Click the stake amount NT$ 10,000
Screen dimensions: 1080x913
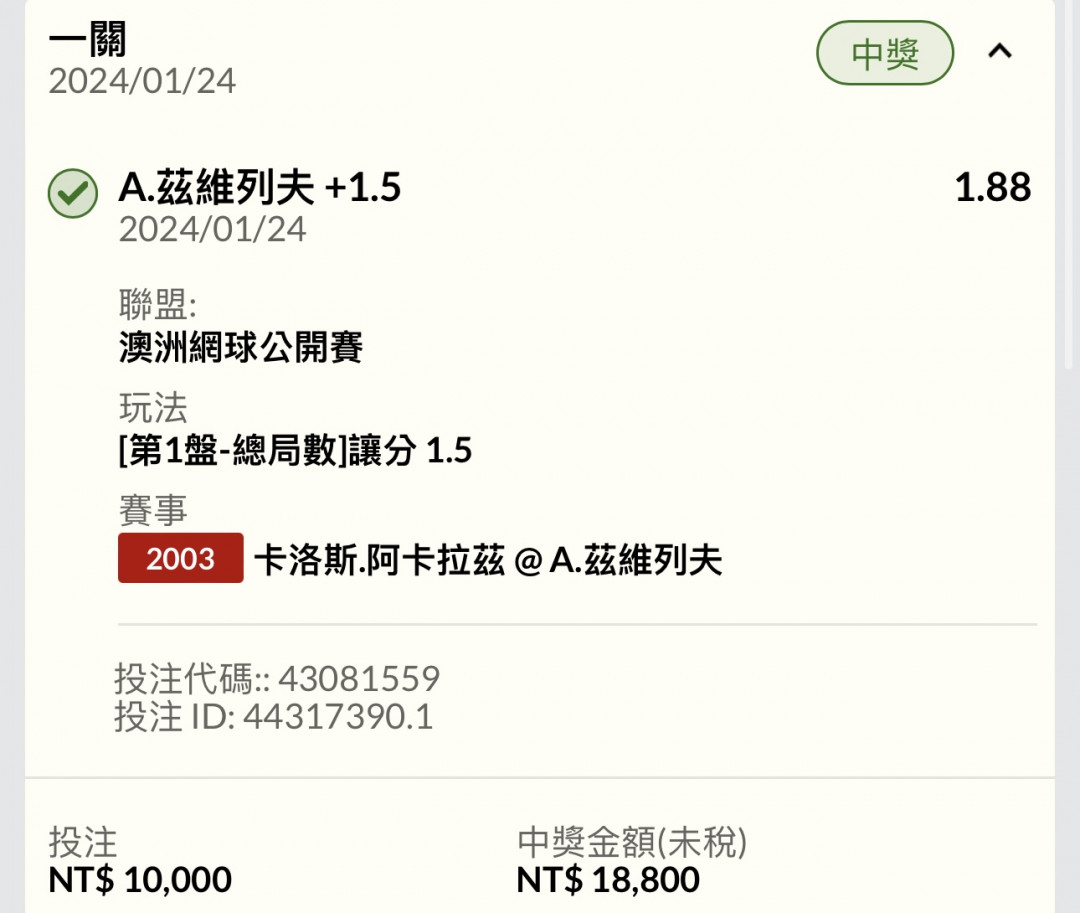[140, 879]
